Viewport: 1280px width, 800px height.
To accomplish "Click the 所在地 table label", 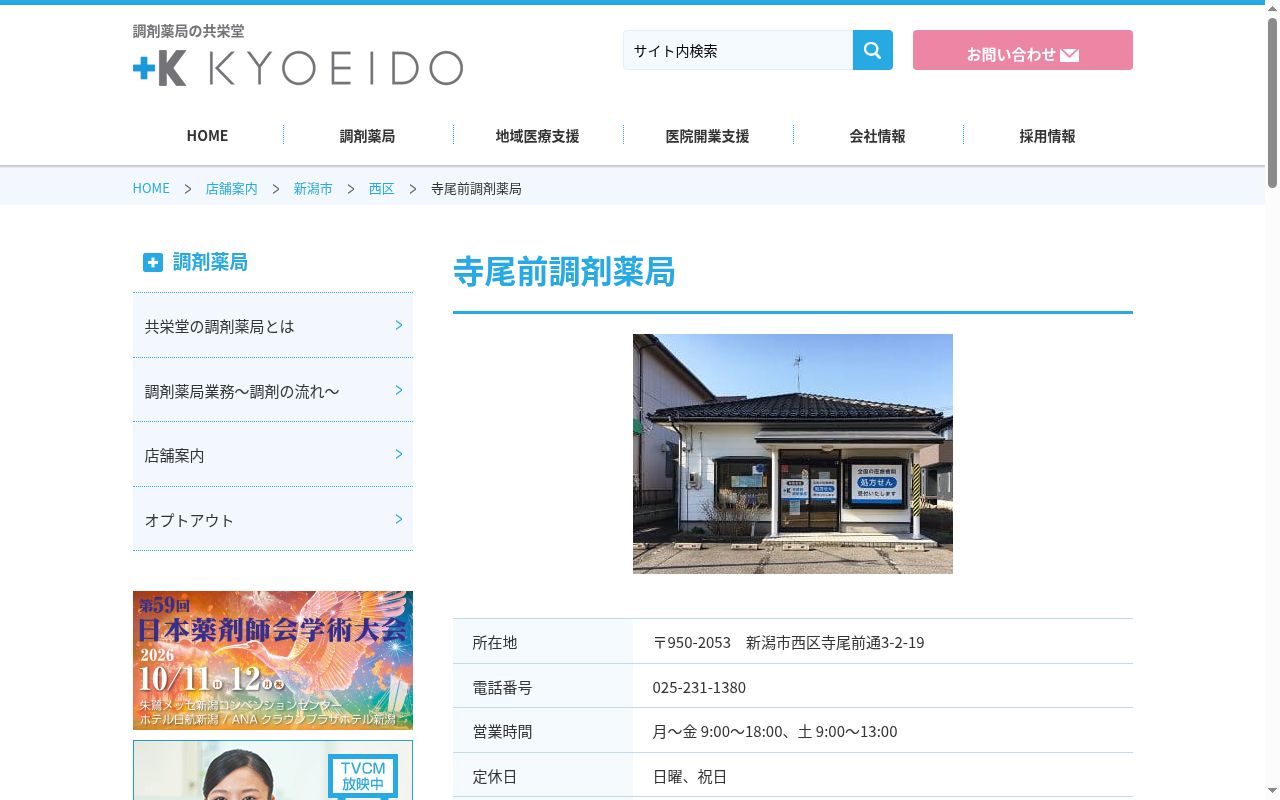I will point(495,642).
